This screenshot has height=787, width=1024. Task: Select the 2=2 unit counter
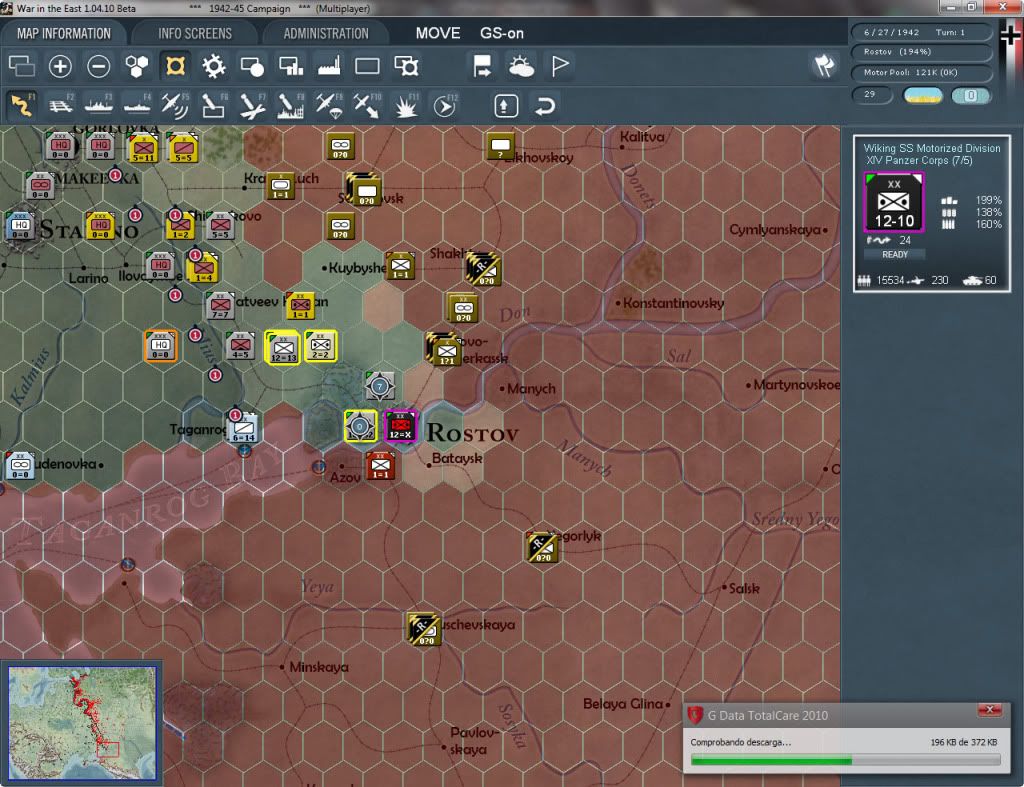pyautogui.click(x=321, y=345)
